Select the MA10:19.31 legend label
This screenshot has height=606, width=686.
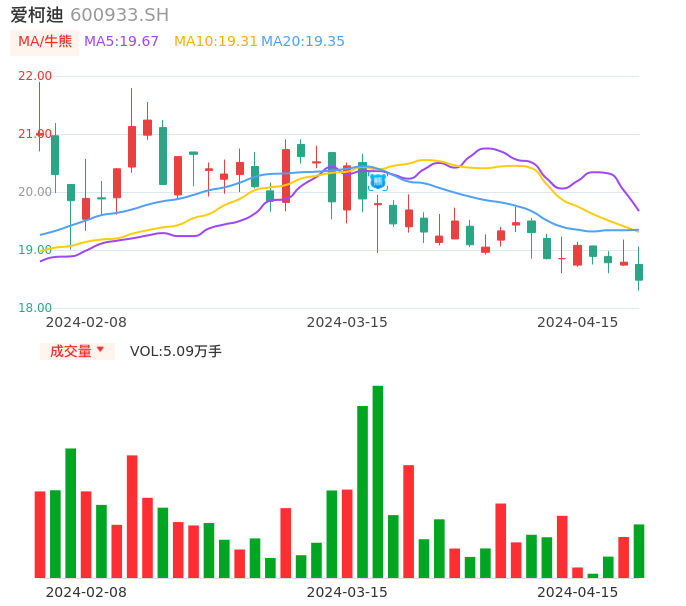point(215,42)
